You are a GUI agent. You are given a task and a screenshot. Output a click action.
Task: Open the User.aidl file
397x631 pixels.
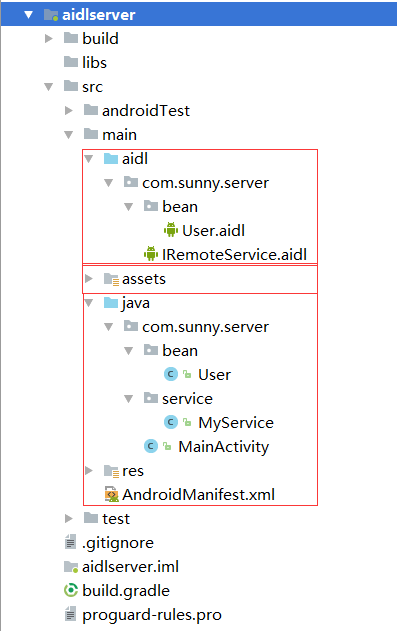click(214, 231)
